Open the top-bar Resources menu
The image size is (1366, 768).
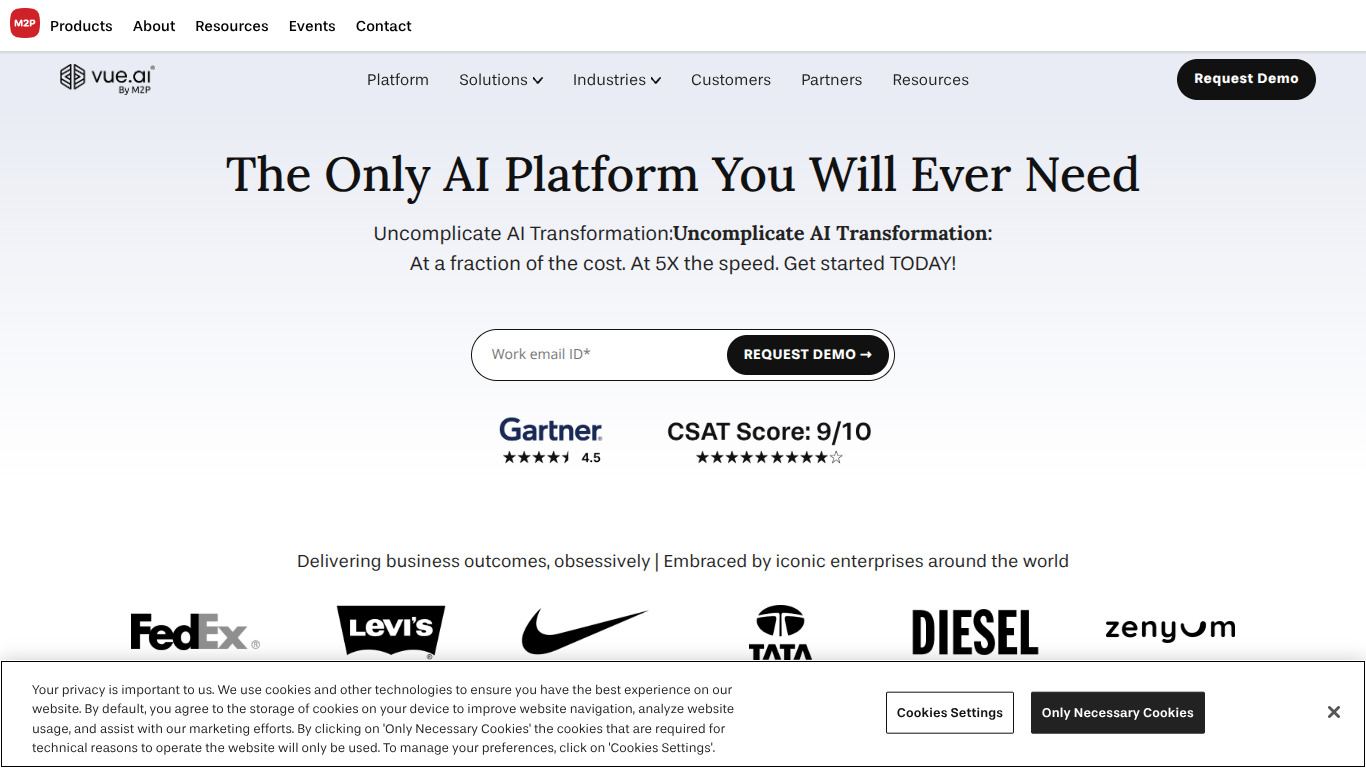(232, 26)
